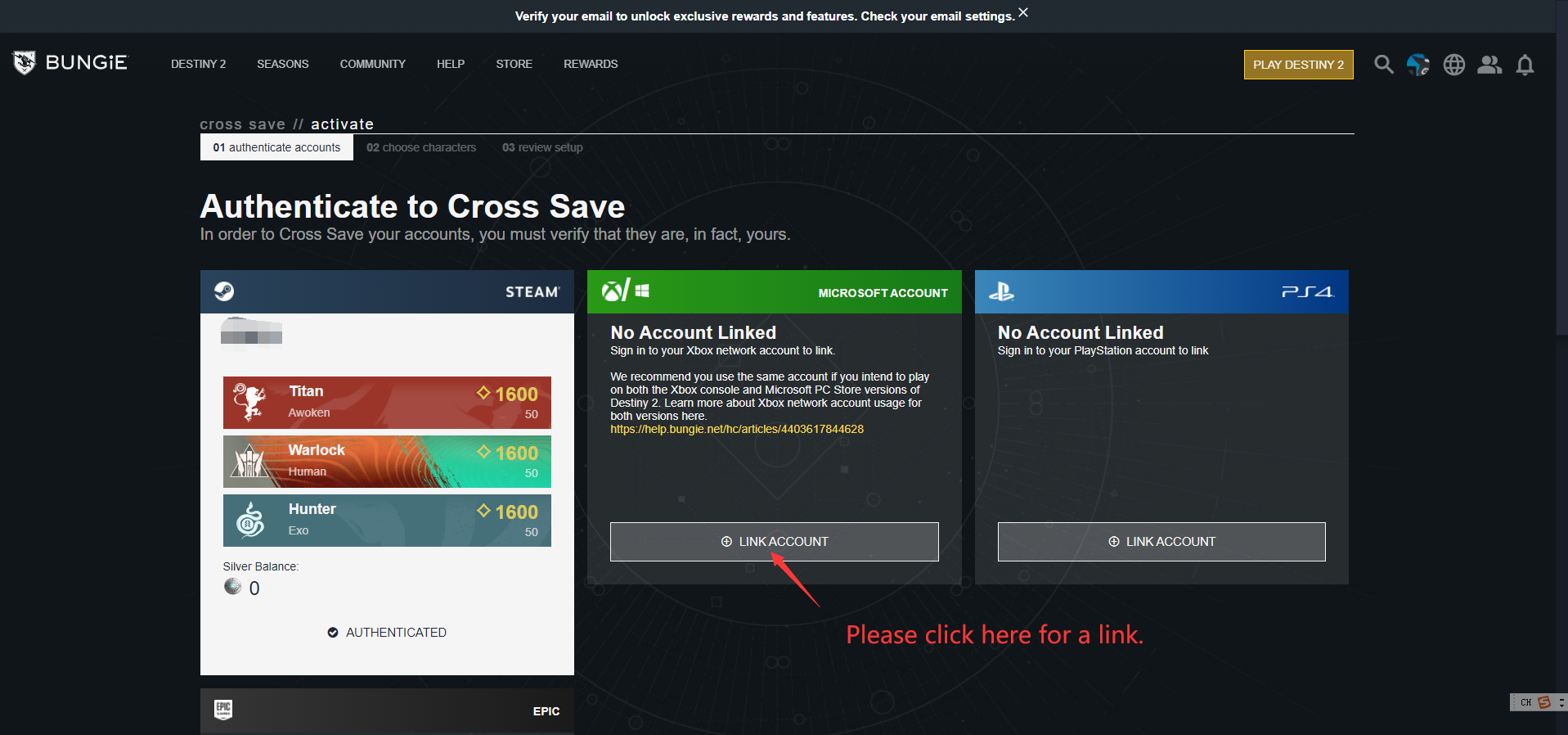The width and height of the screenshot is (1568, 735).
Task: Click the Xbox and Windows logo icon
Action: [626, 291]
